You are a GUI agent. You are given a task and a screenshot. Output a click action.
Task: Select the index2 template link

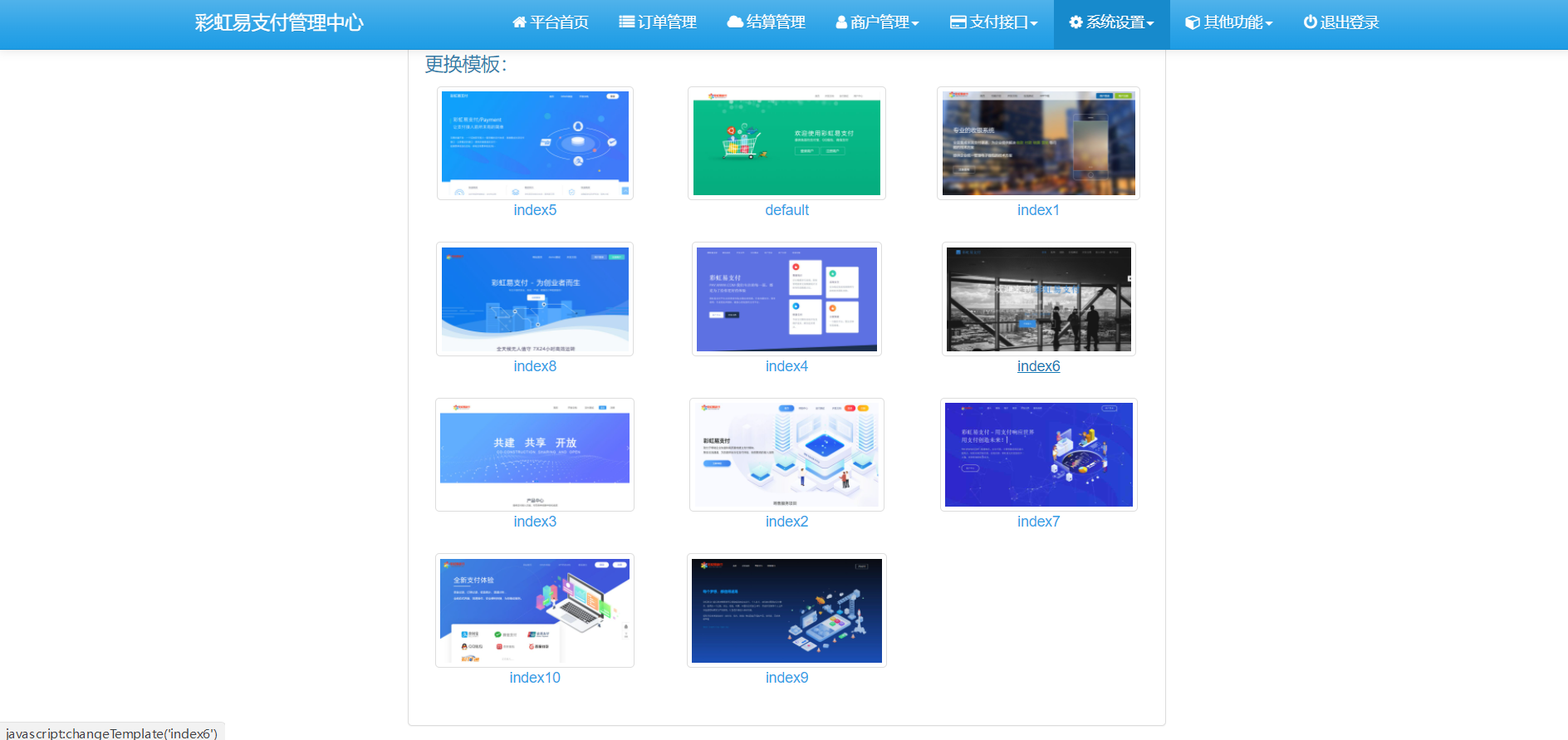[786, 522]
